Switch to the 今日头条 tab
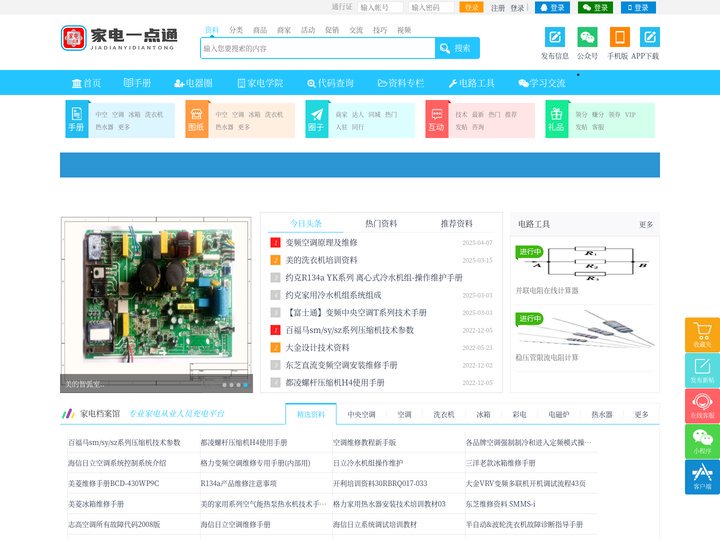The height and width of the screenshot is (540, 720). pyautogui.click(x=306, y=224)
